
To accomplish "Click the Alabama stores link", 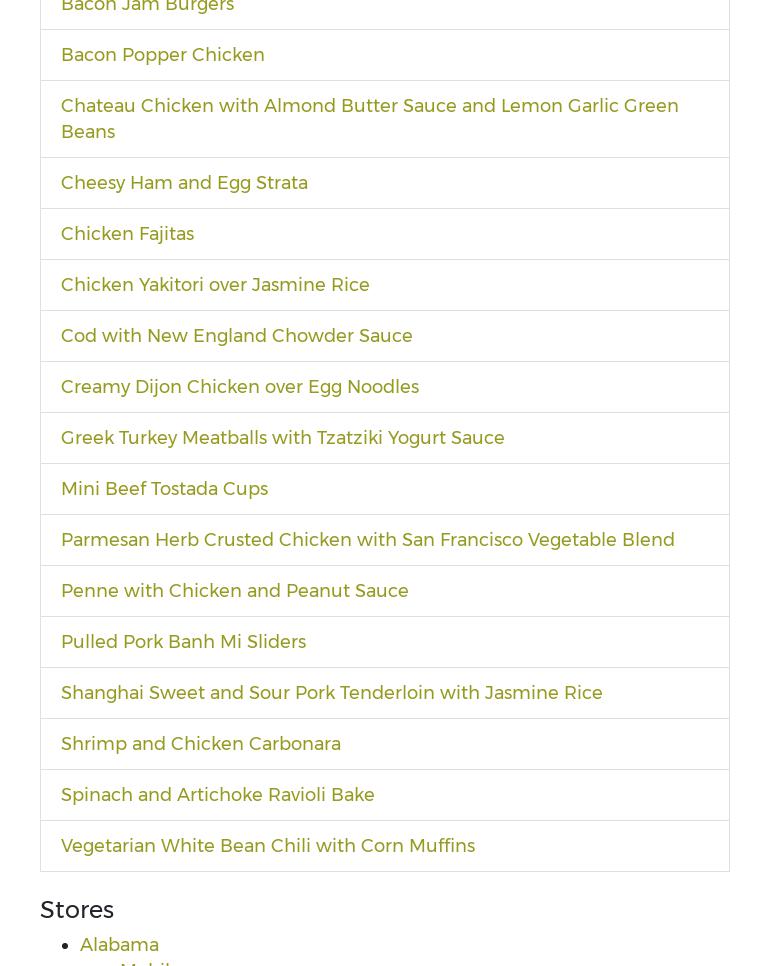I will [119, 944].
